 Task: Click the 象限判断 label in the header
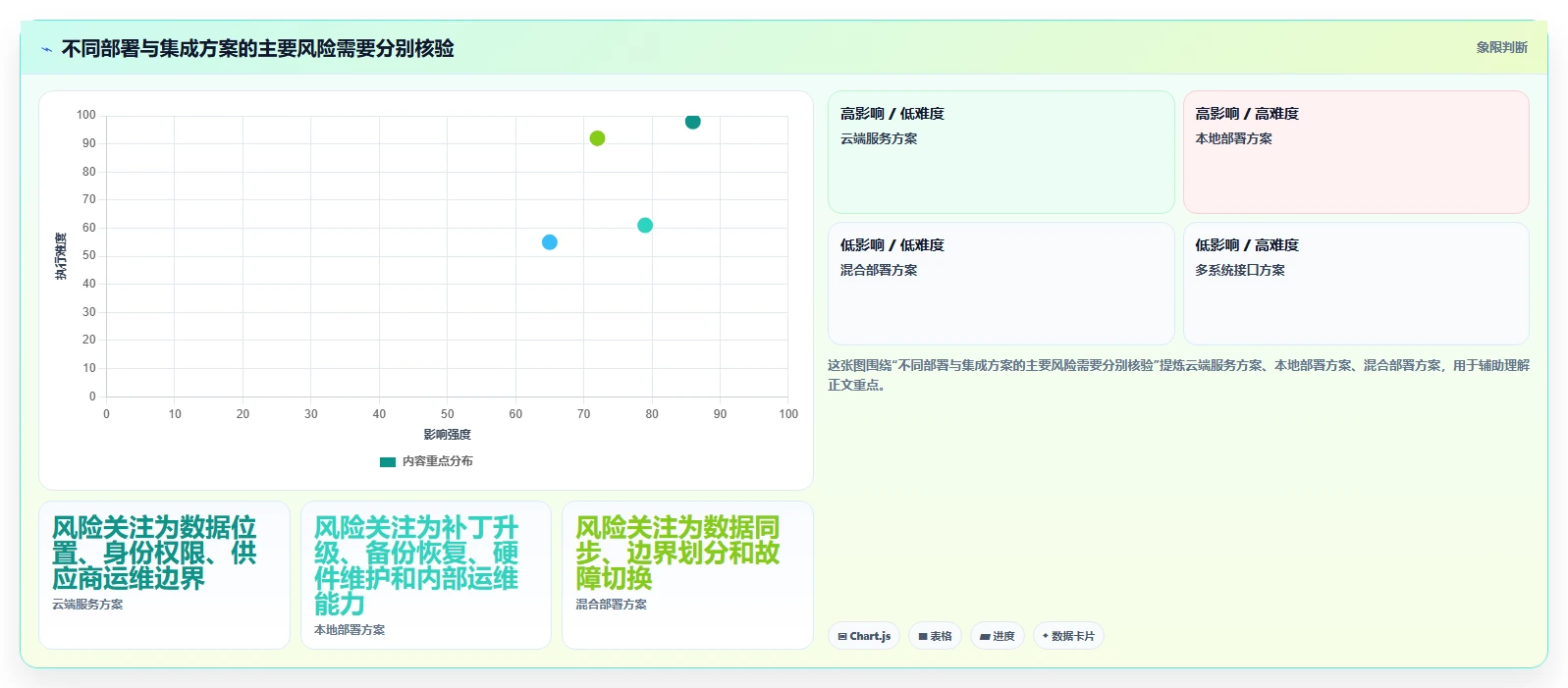(1501, 47)
